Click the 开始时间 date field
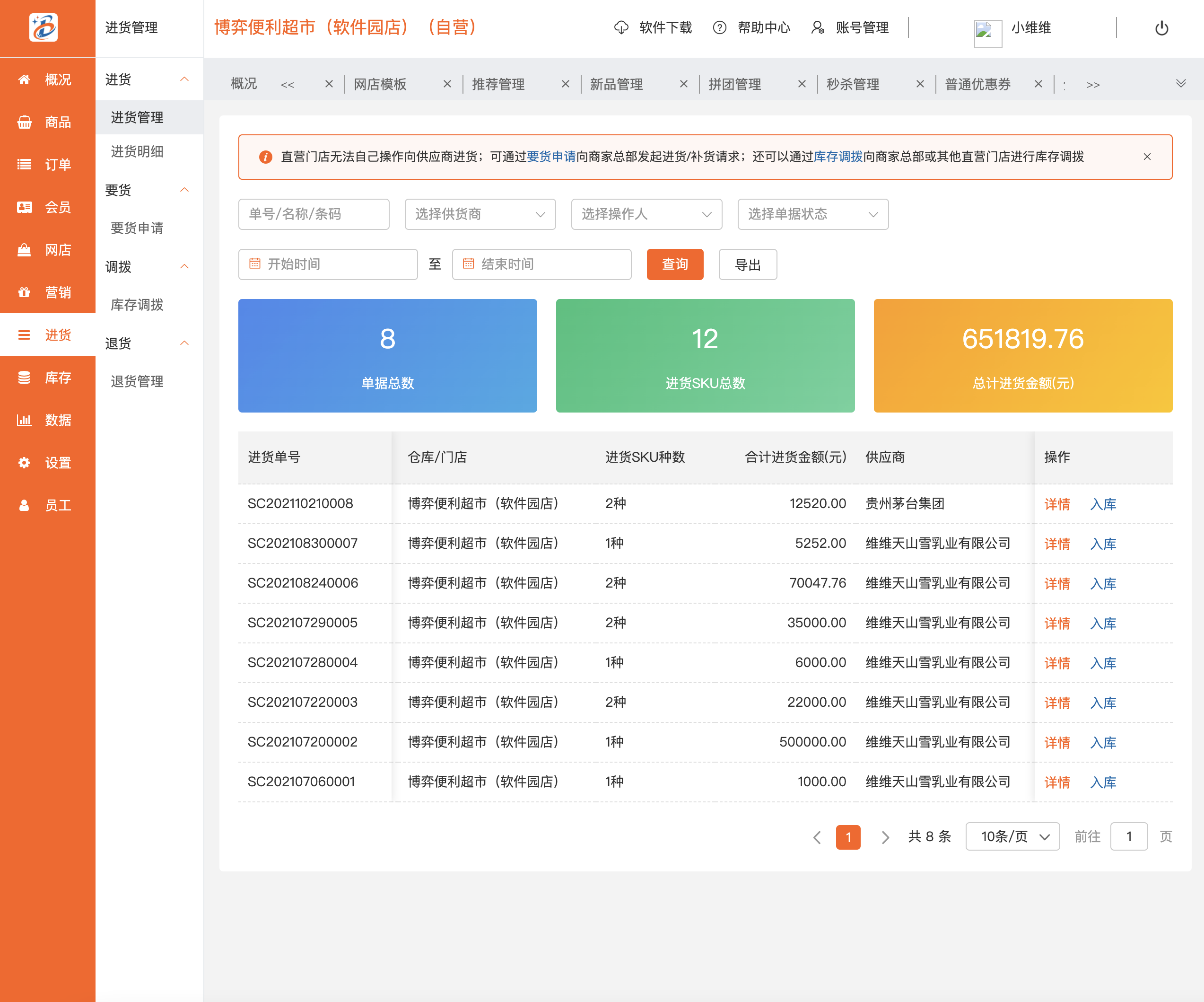 328,264
